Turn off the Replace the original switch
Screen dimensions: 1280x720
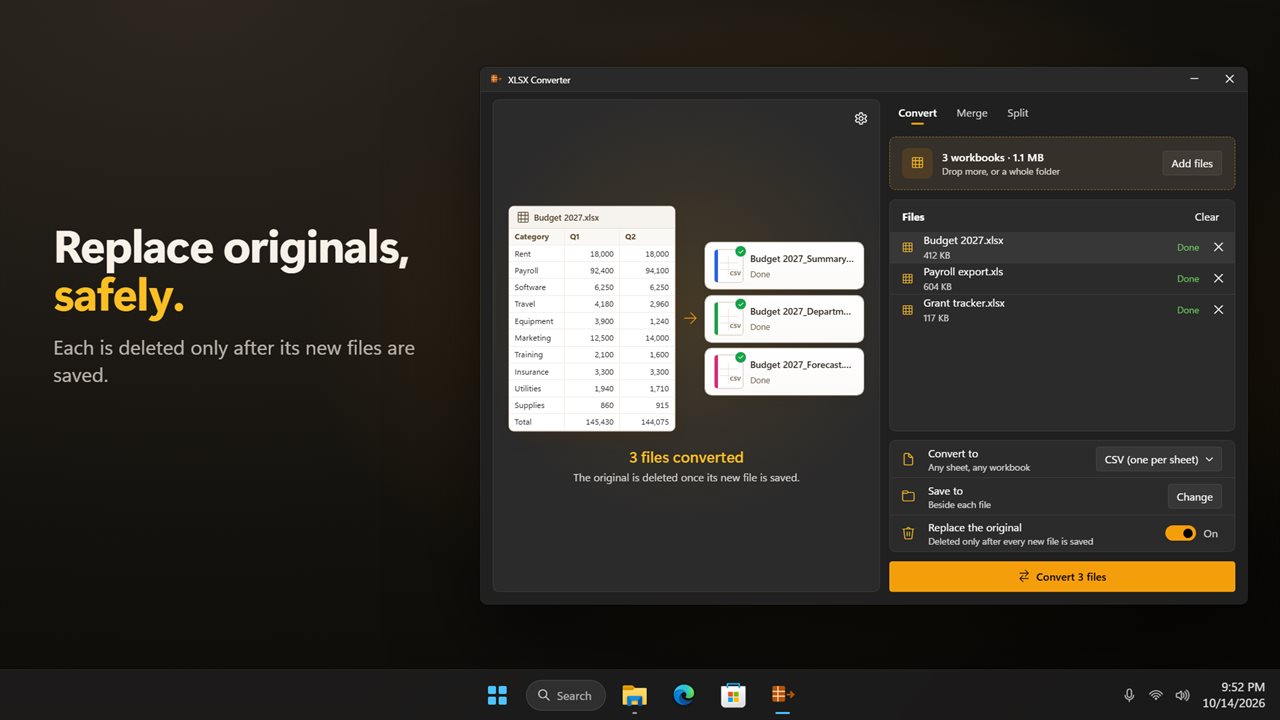click(x=1180, y=533)
